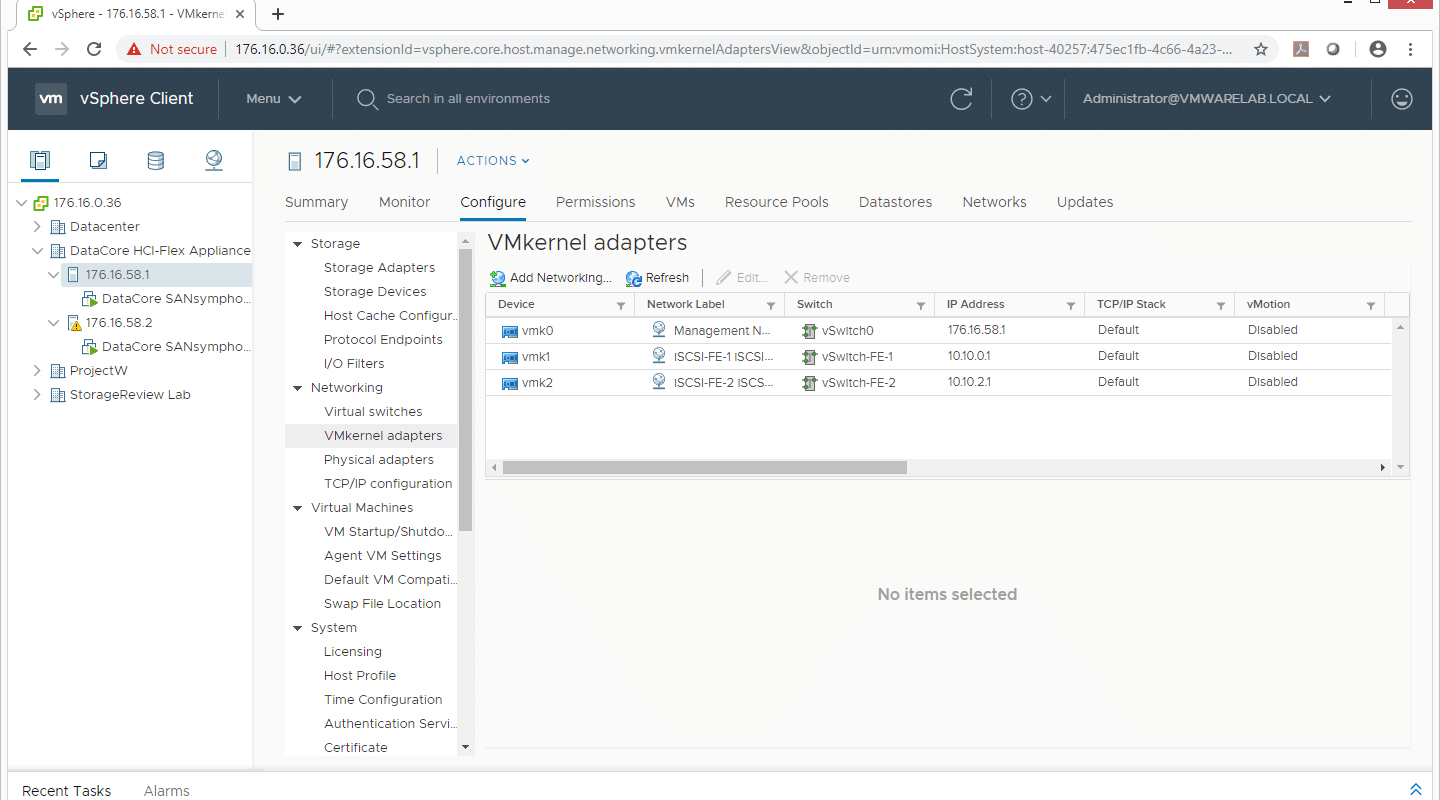The width and height of the screenshot is (1440, 800).
Task: Open Time Configuration under System
Action: click(383, 700)
